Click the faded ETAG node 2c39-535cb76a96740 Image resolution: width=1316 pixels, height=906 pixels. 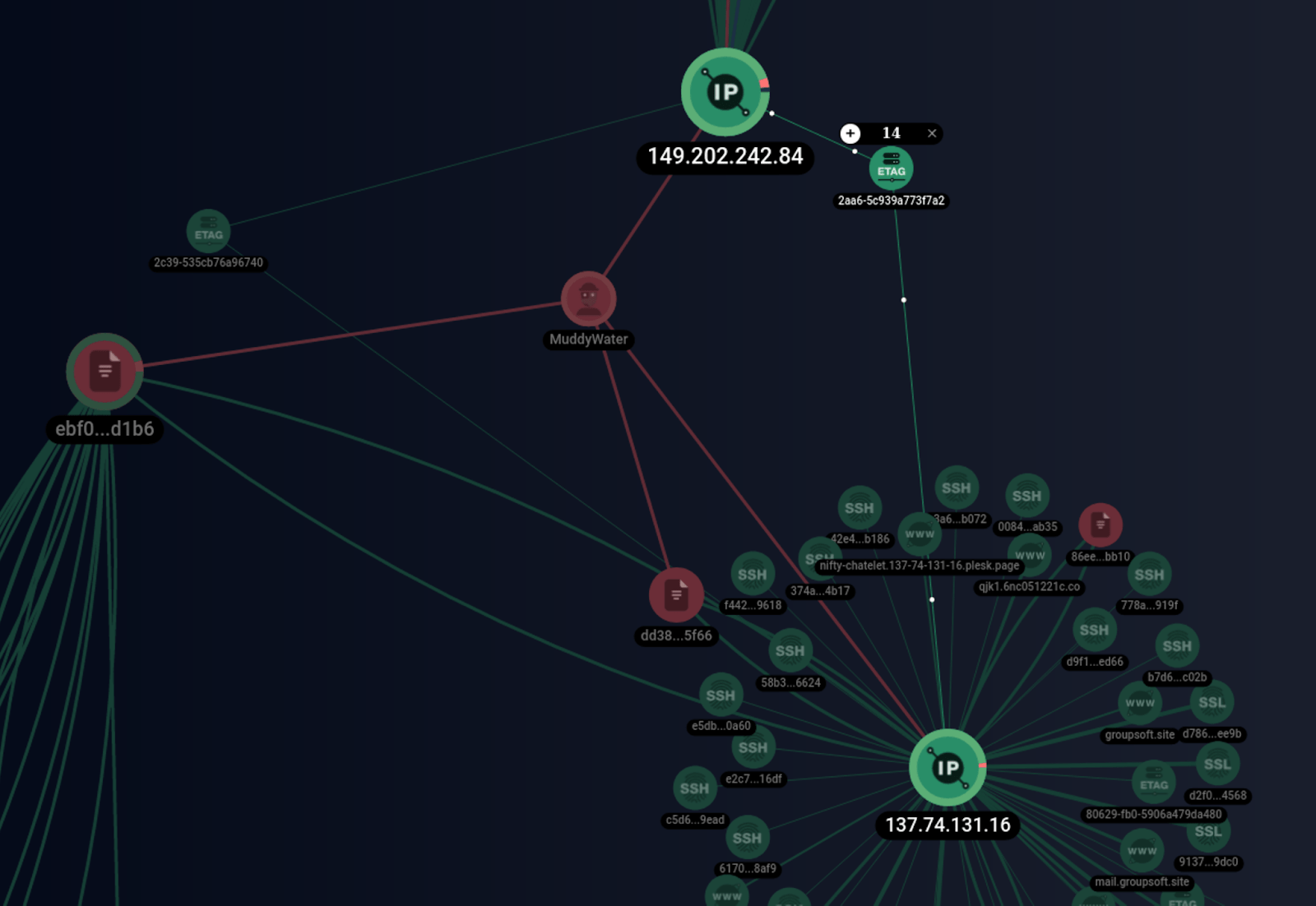[208, 232]
